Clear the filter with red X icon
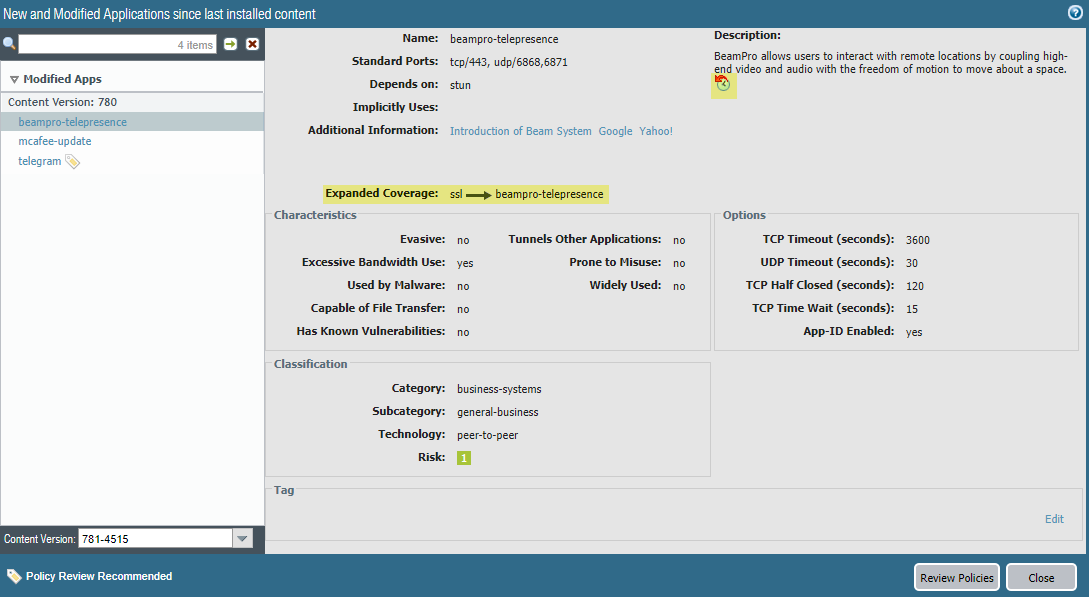 [x=253, y=45]
